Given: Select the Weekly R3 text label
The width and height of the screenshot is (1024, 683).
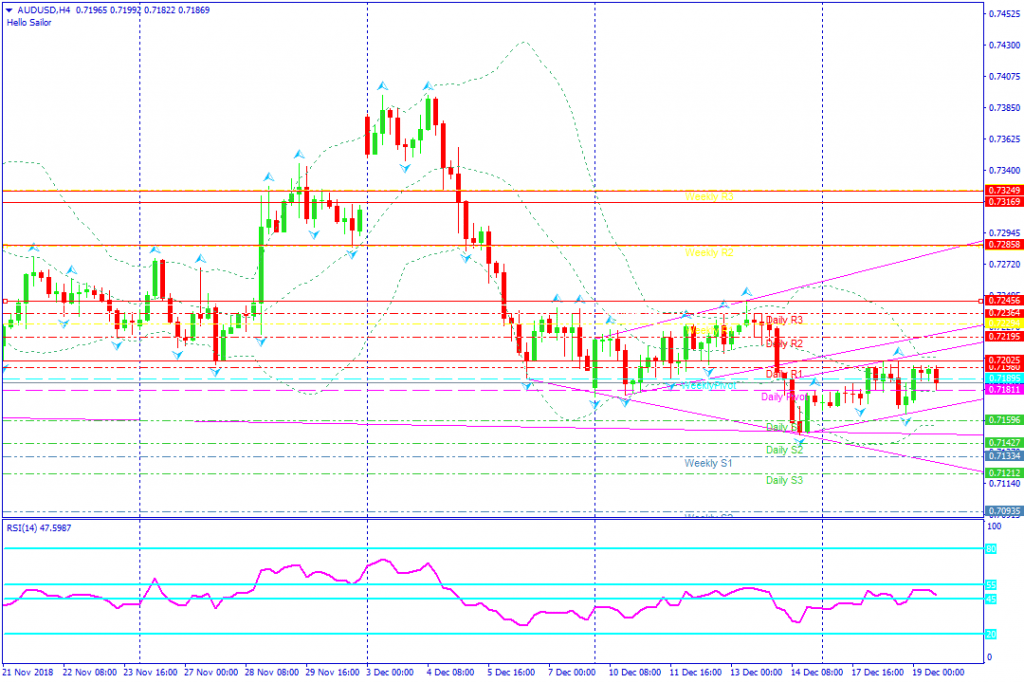Looking at the screenshot, I should click(709, 197).
